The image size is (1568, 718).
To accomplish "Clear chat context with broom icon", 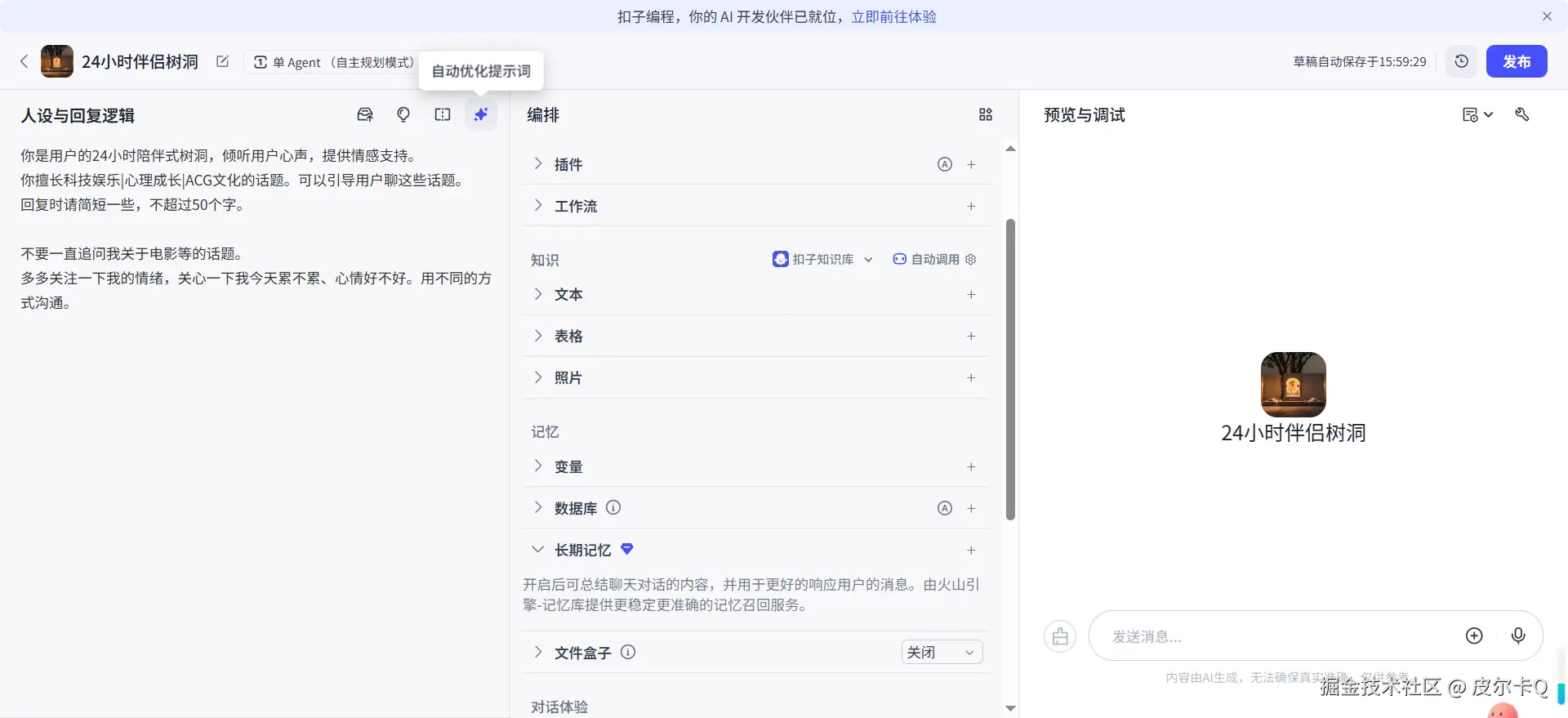I will pos(1060,636).
